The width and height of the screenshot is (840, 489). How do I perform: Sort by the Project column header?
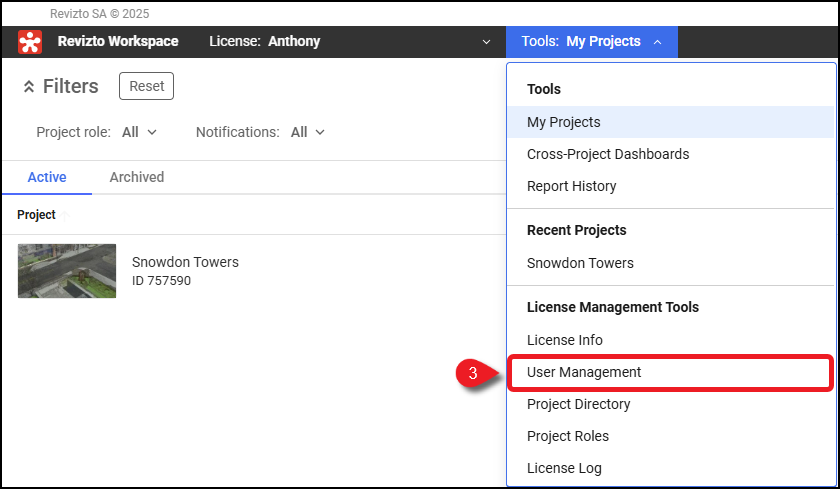36,215
